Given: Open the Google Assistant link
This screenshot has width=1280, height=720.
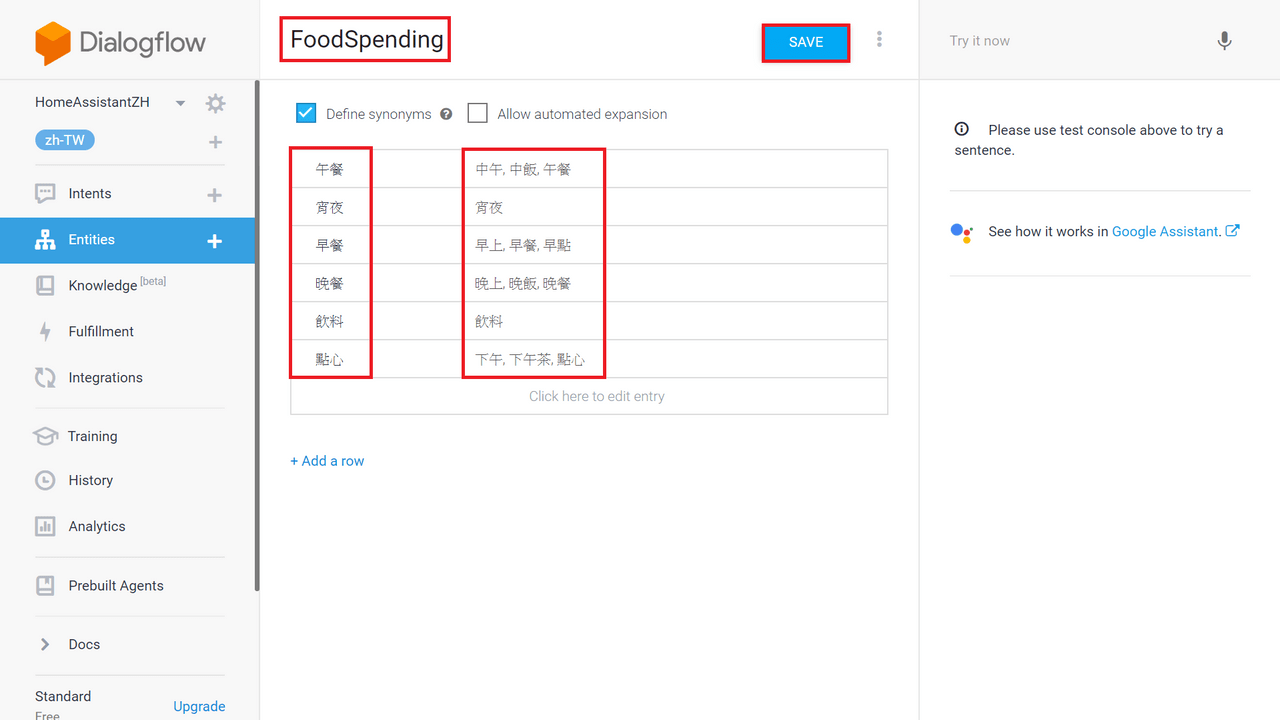Looking at the screenshot, I should (1166, 231).
